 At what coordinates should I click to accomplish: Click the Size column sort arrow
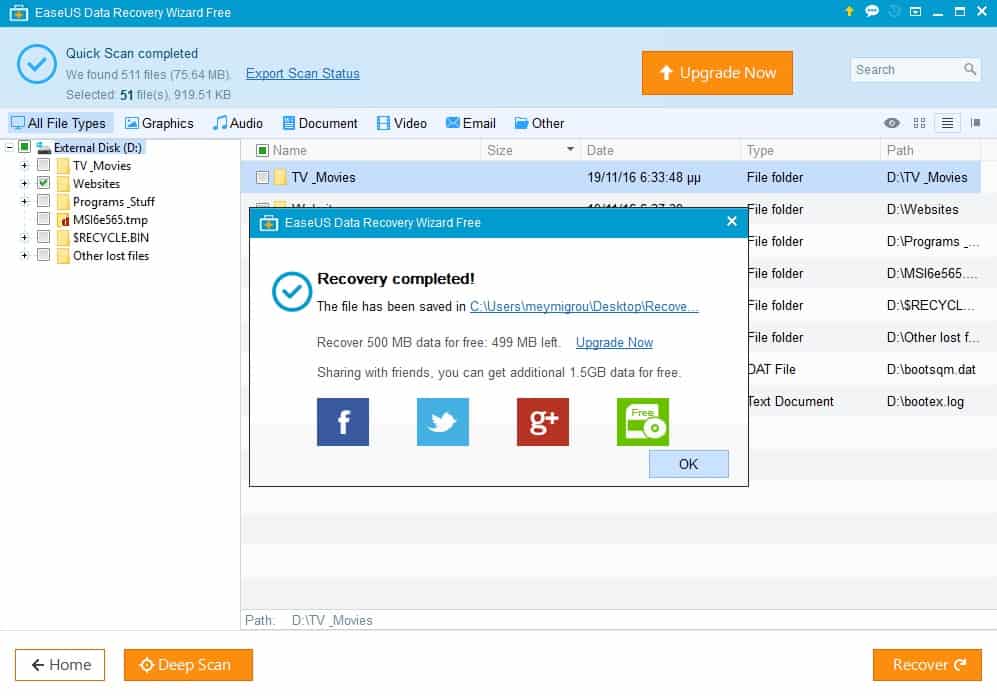(570, 149)
